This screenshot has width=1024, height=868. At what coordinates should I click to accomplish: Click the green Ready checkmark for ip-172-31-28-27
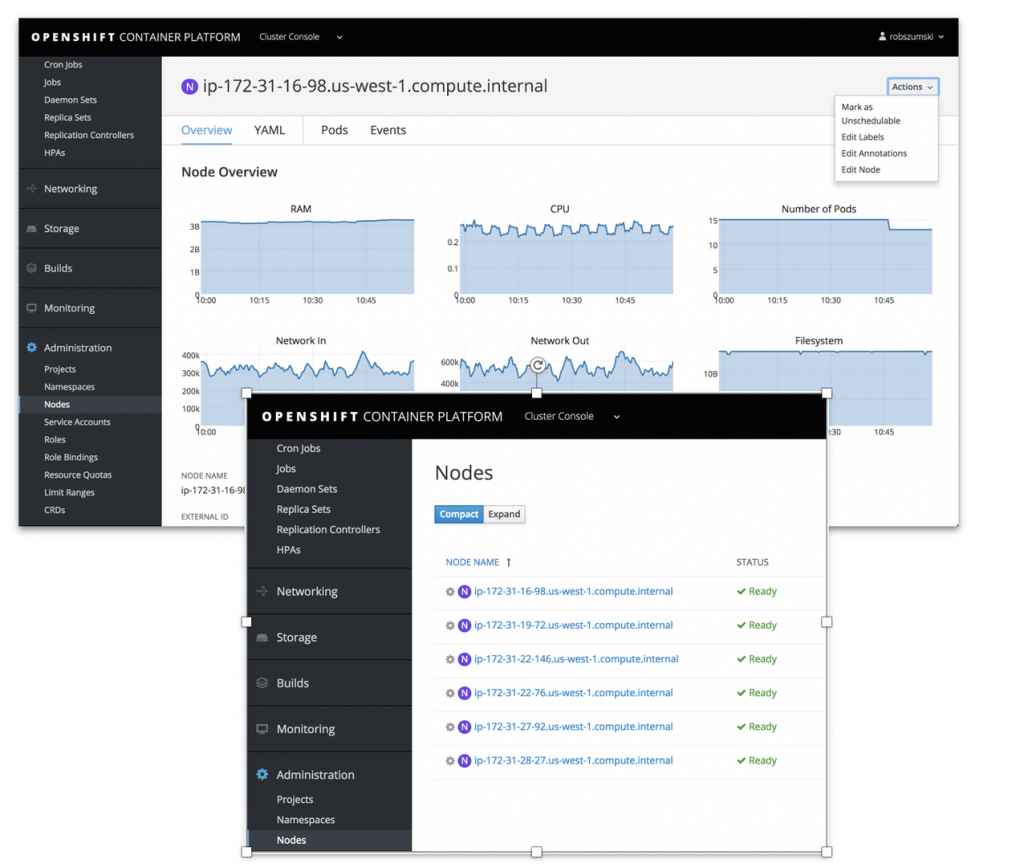pyautogui.click(x=743, y=760)
